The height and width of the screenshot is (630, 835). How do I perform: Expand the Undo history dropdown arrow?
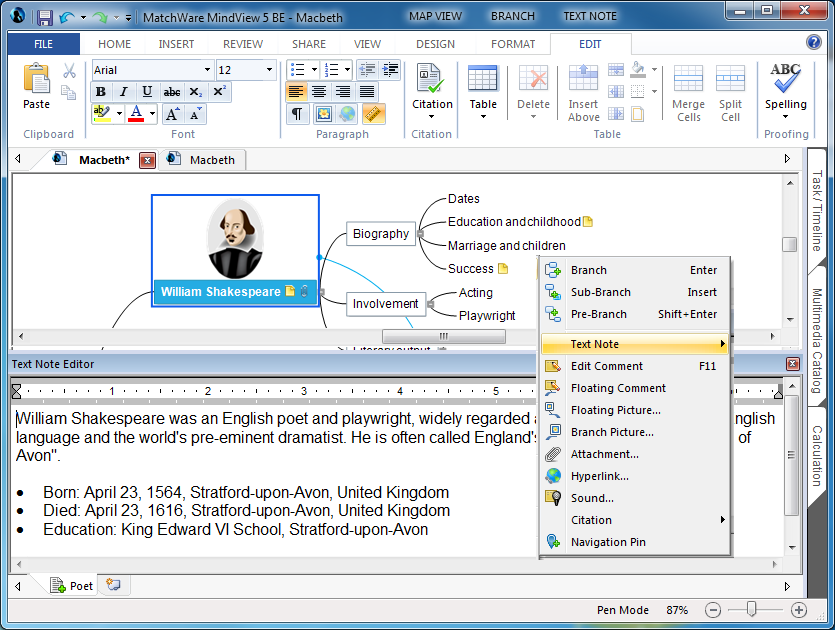(83, 18)
